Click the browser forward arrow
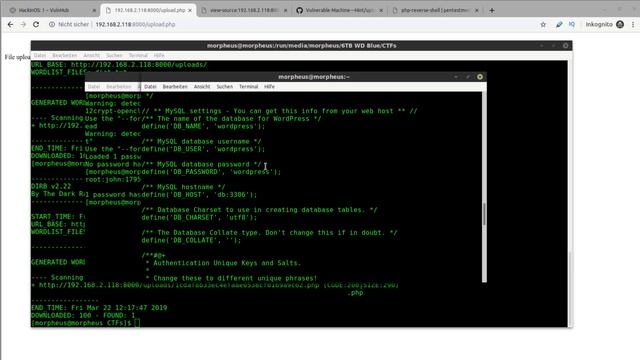The image size is (640, 360). point(23,24)
